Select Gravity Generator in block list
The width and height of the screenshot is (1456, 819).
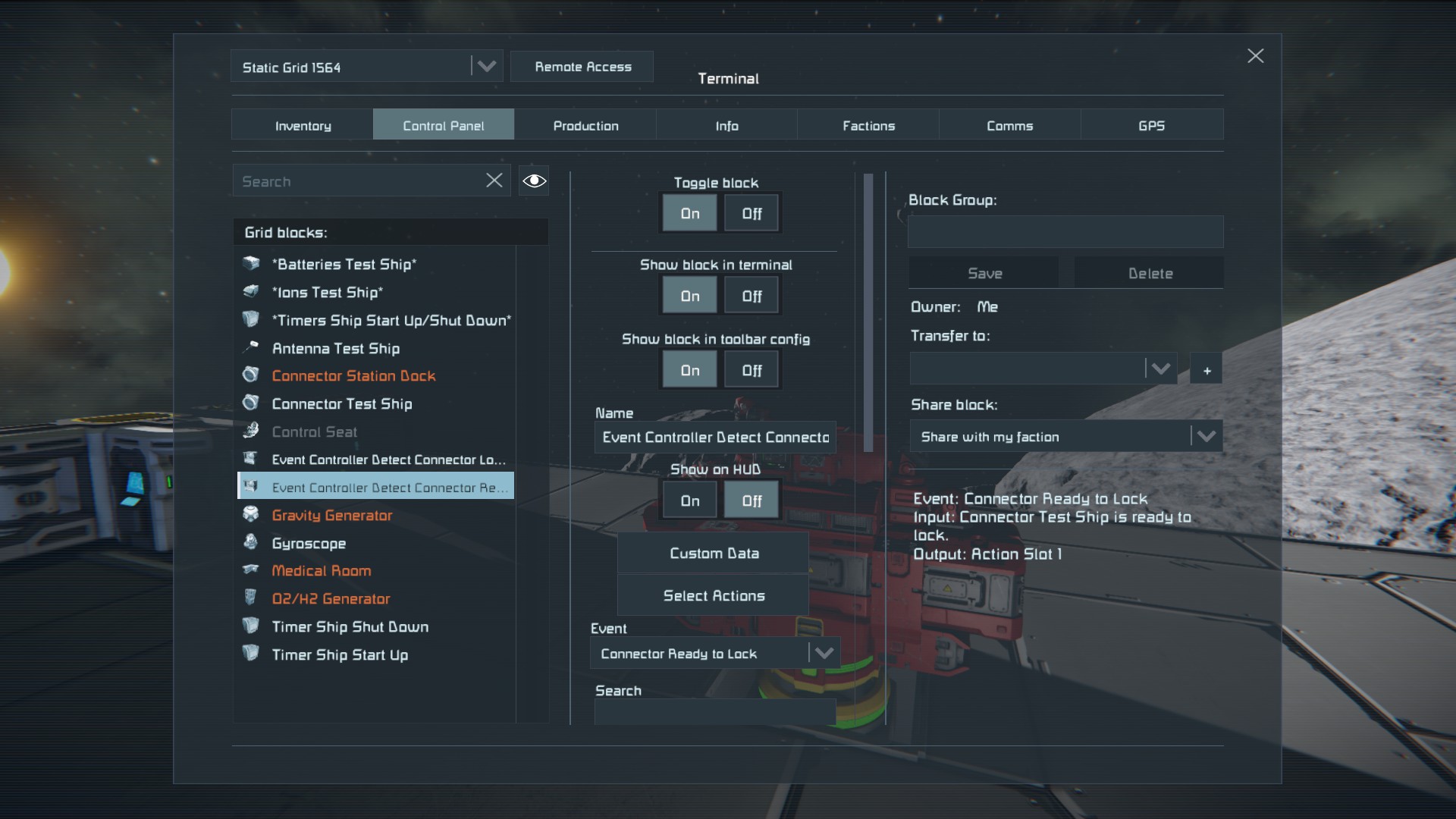[x=376, y=515]
